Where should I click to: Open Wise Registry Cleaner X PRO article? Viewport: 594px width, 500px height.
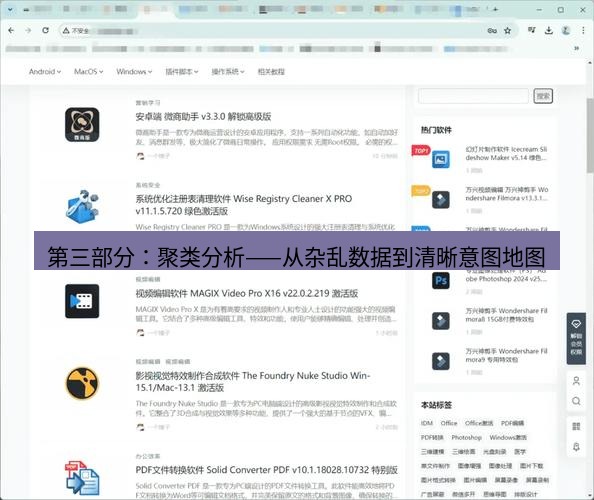244,205
